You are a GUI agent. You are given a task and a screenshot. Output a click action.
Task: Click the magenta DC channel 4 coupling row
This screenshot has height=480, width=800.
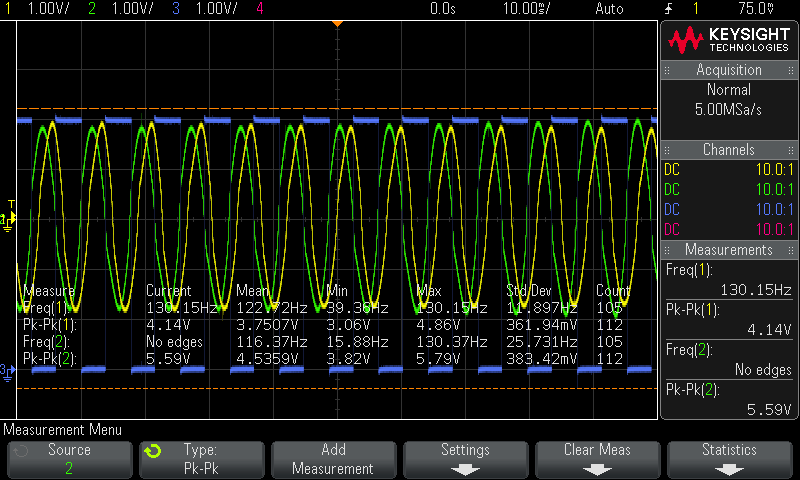pyautogui.click(x=729, y=229)
